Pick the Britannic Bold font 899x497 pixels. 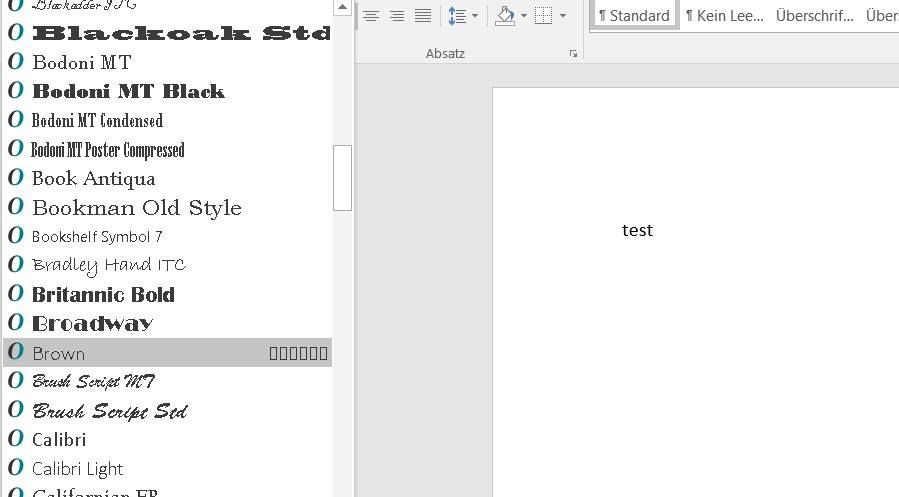click(x=167, y=295)
